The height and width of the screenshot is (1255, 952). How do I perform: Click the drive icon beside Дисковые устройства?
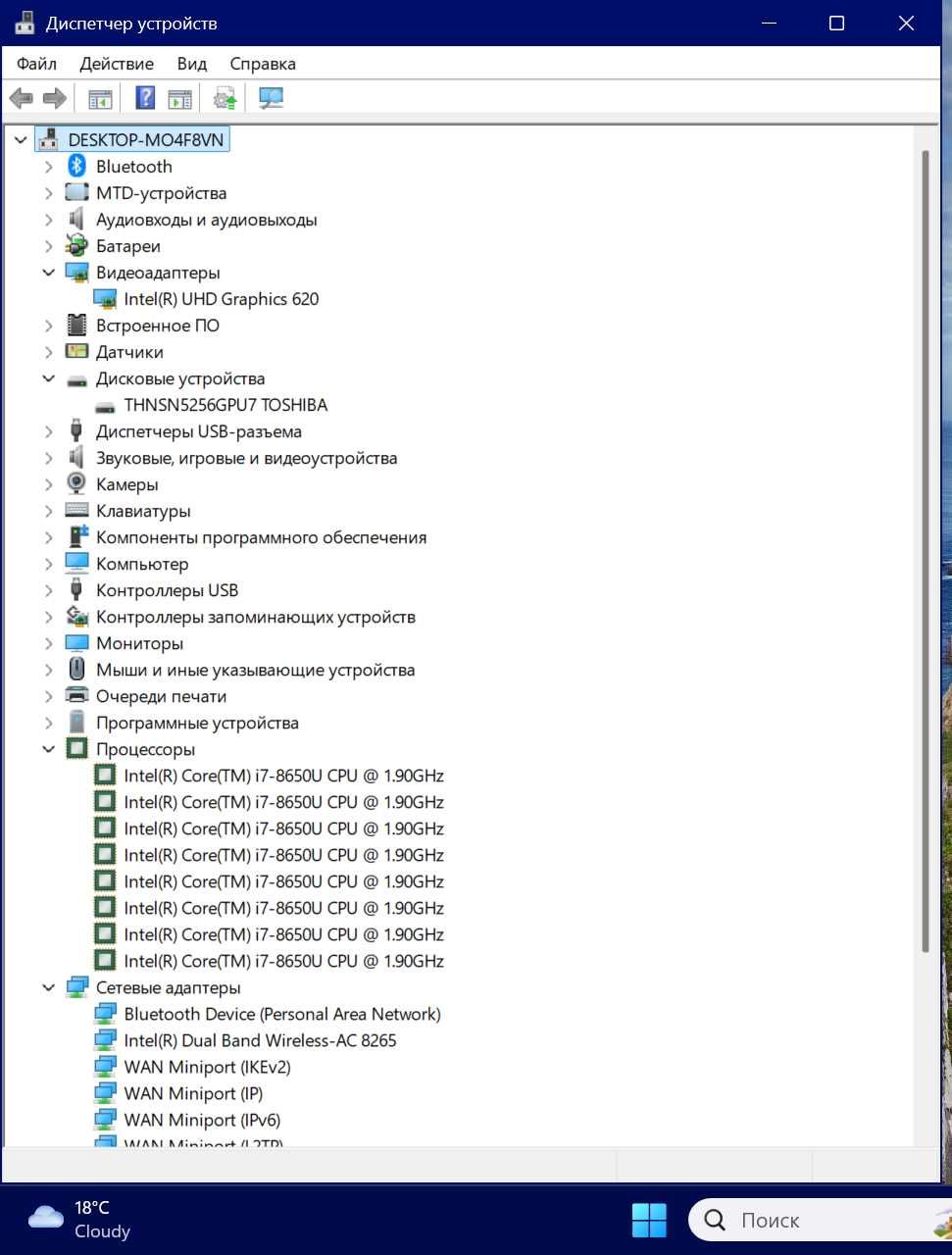click(76, 379)
